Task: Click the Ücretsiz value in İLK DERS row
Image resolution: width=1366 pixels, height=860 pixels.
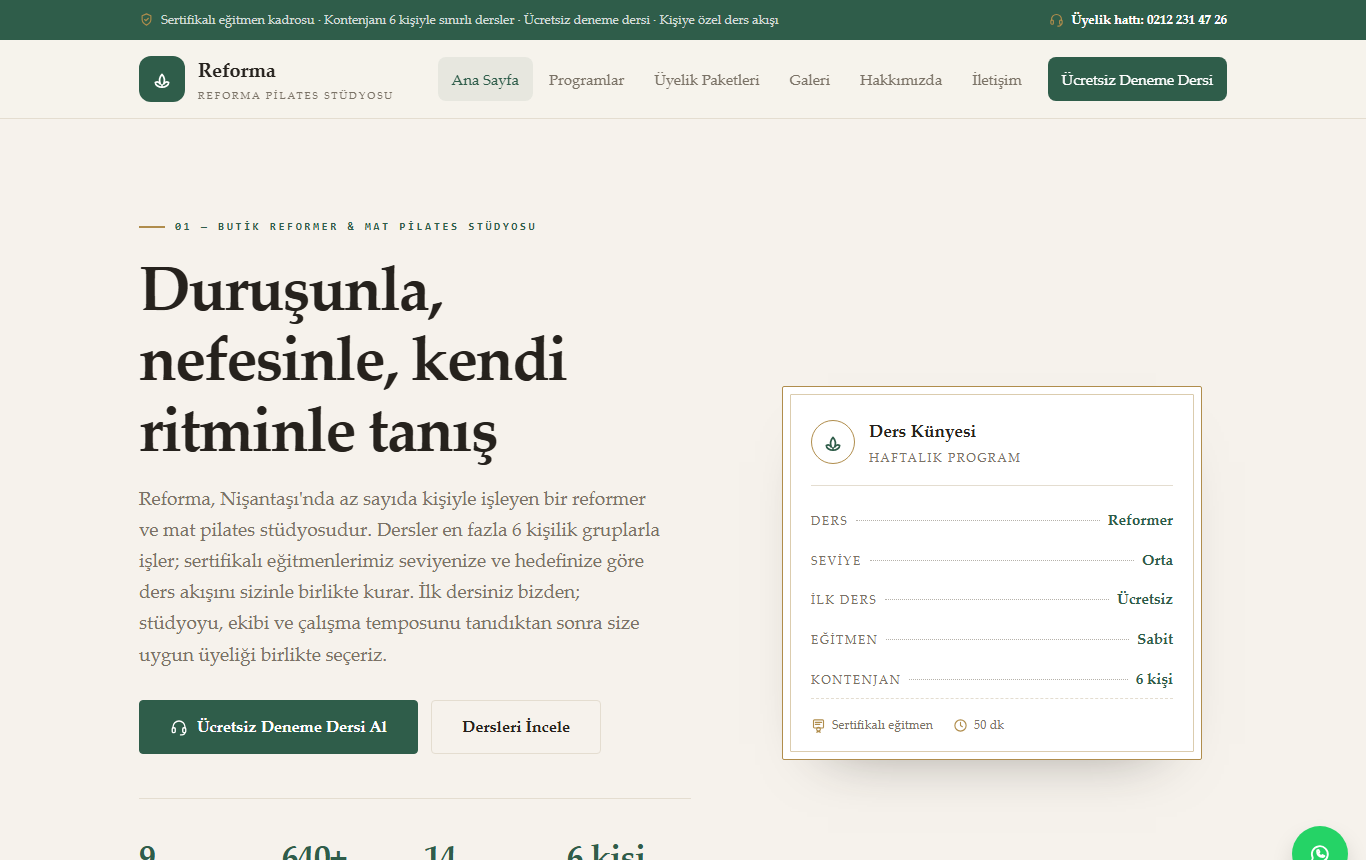Action: [1145, 599]
